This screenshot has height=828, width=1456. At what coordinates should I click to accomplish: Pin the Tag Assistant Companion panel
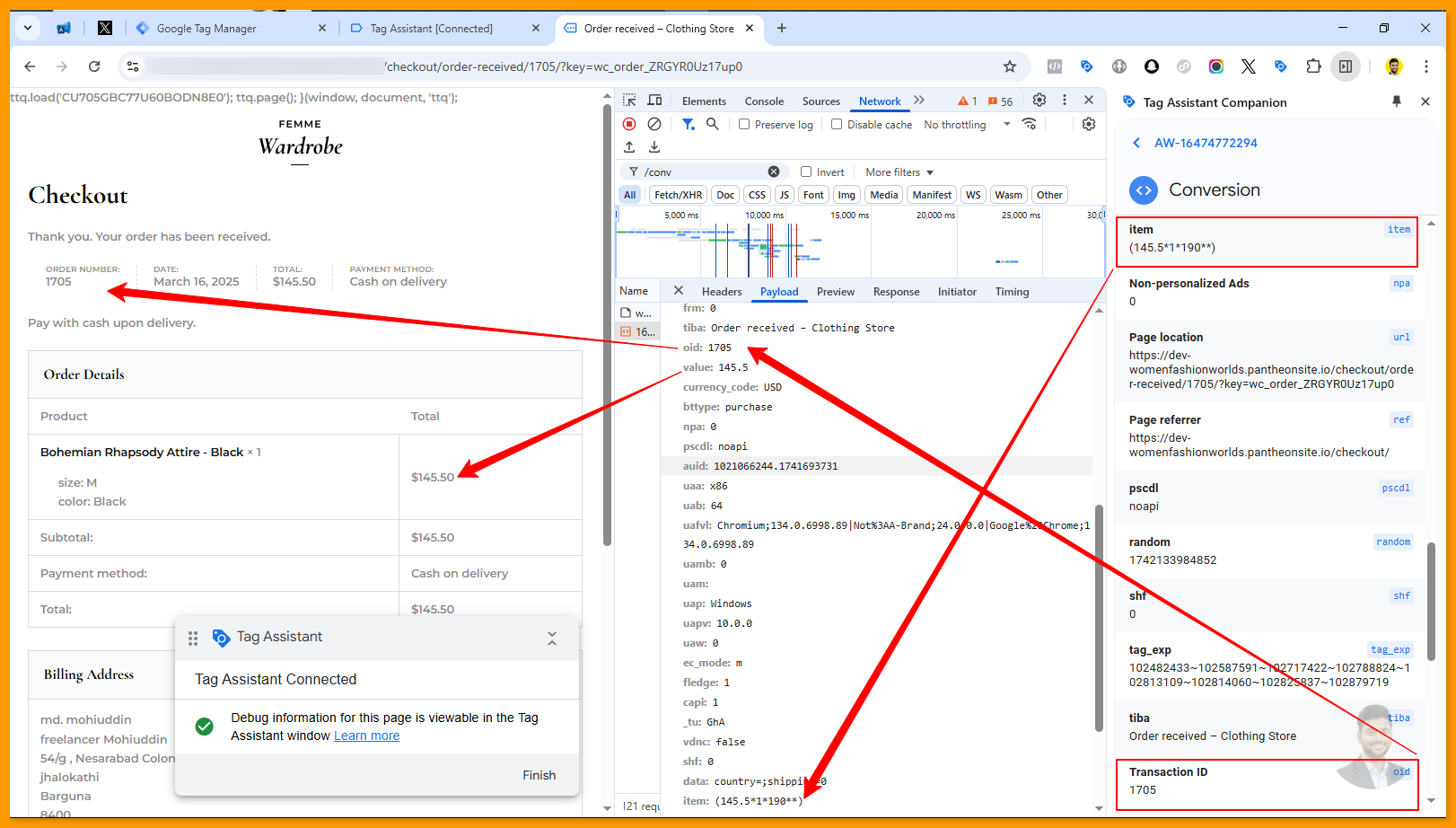(1397, 101)
